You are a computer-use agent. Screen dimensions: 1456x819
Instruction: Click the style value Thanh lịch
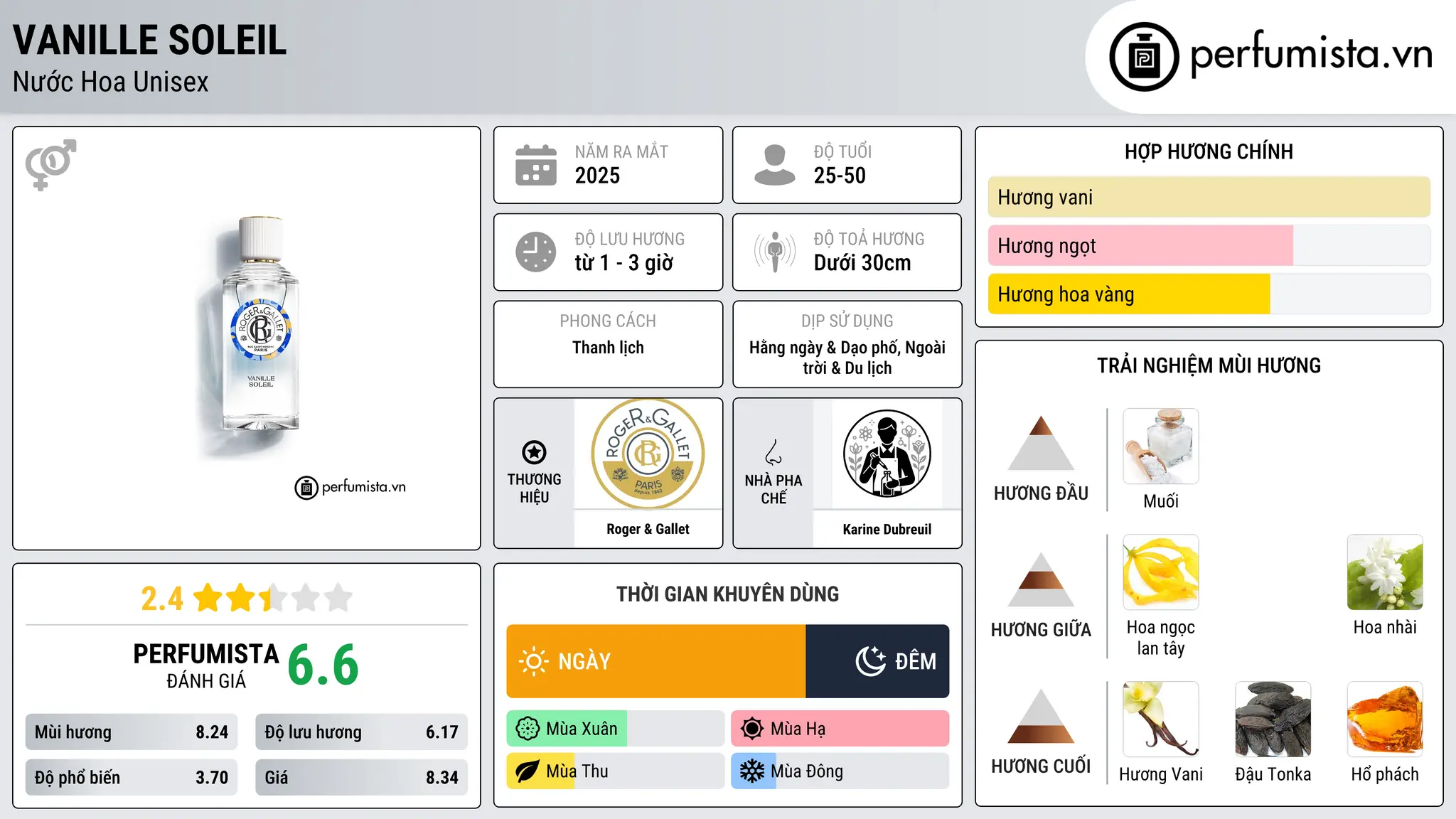[x=608, y=348]
